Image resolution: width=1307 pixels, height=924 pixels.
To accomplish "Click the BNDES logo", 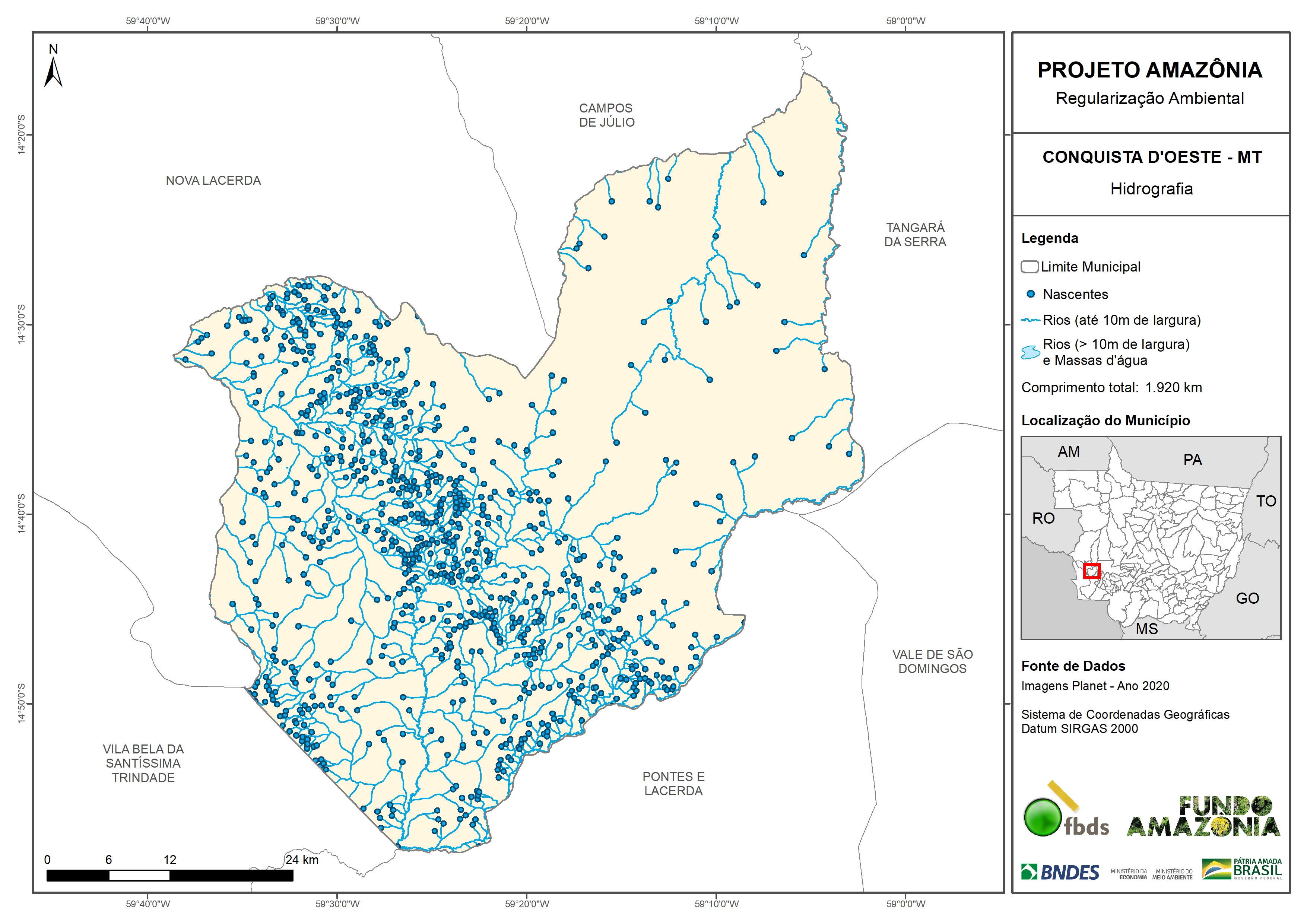I will click(x=1060, y=872).
